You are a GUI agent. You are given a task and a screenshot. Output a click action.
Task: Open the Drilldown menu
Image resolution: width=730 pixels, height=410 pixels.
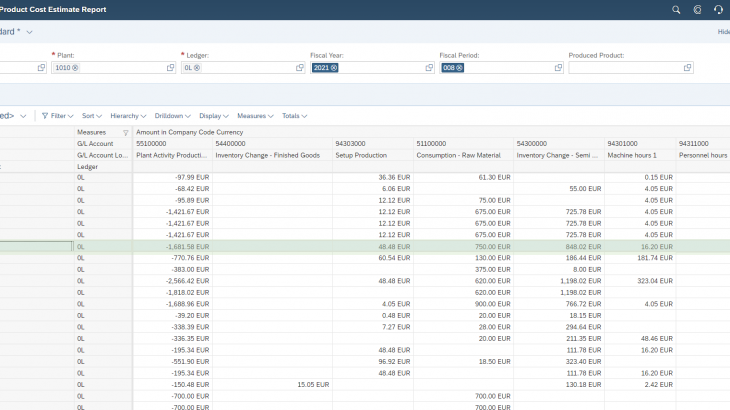click(172, 116)
